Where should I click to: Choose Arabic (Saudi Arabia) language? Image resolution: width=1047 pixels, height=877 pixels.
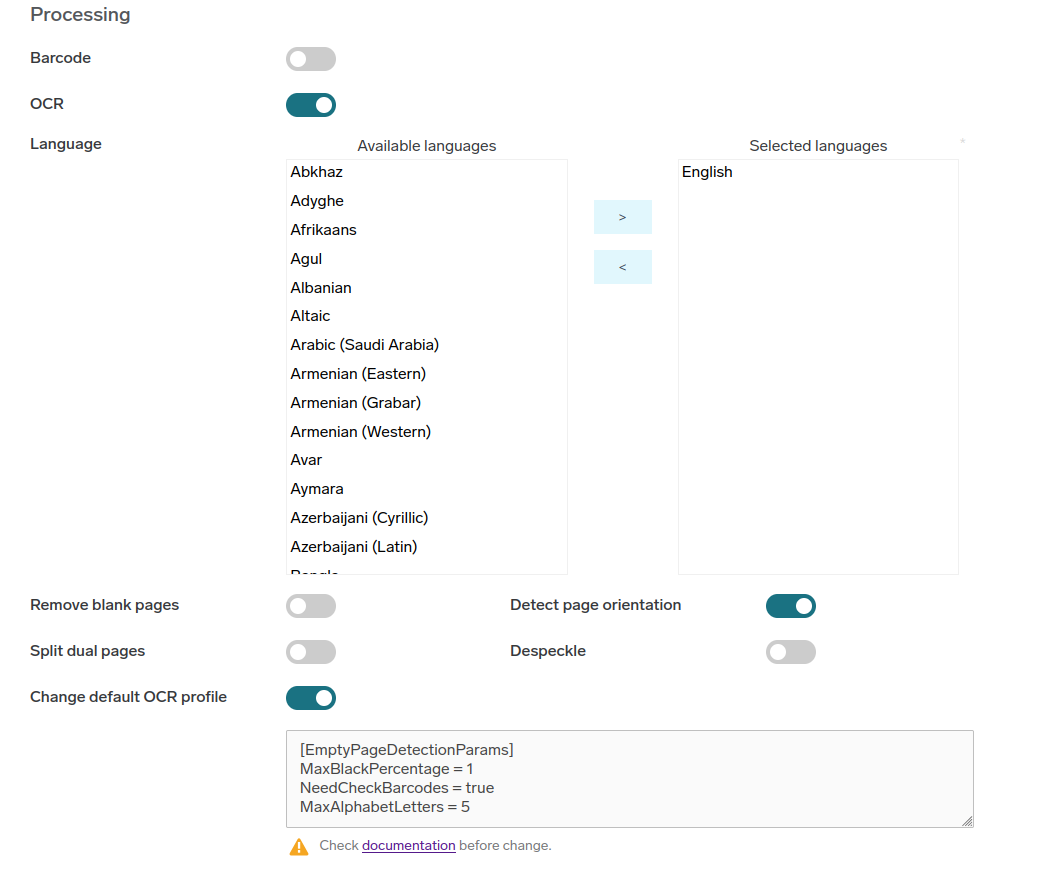365,345
